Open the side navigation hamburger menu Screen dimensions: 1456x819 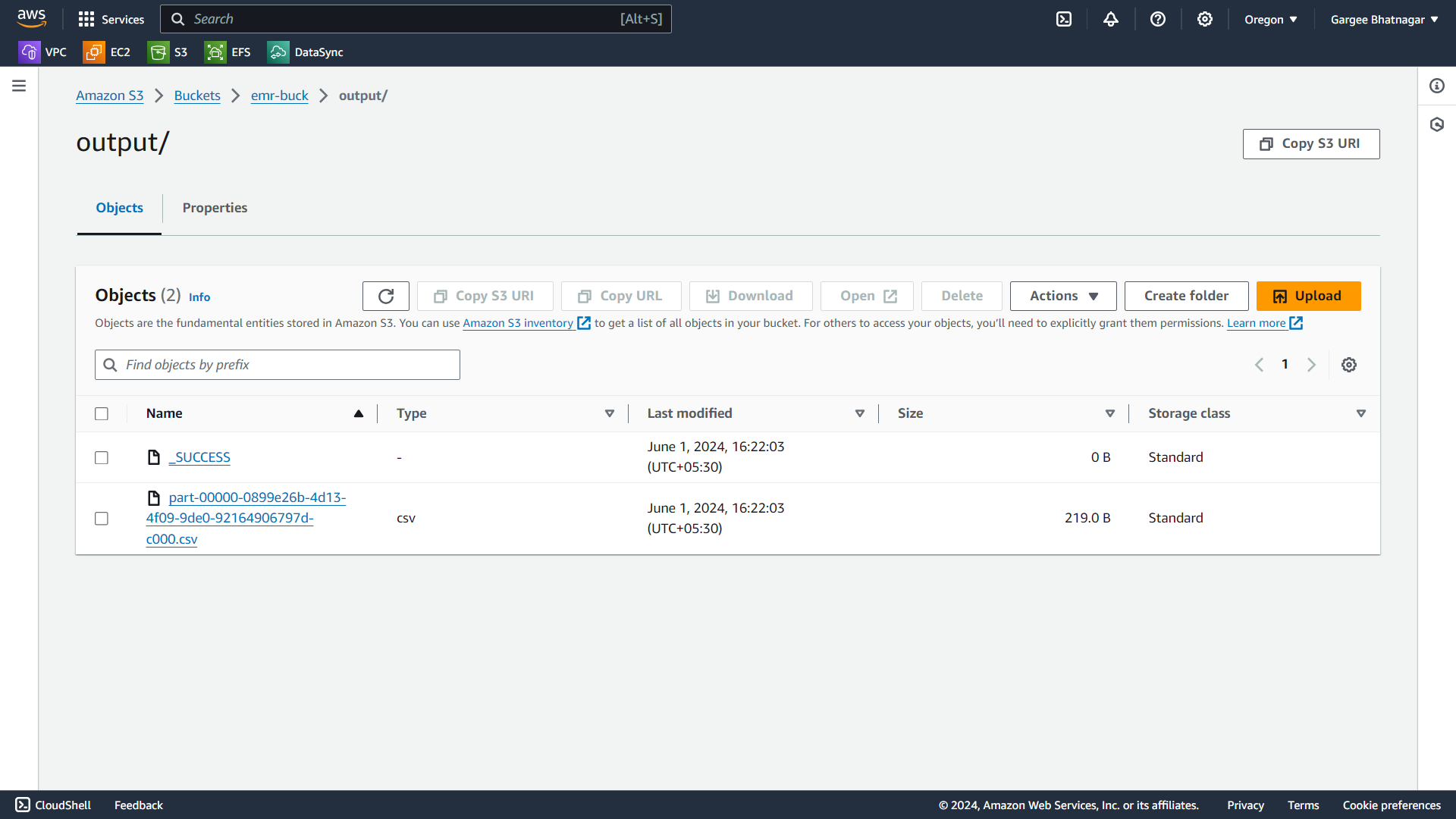pos(19,86)
